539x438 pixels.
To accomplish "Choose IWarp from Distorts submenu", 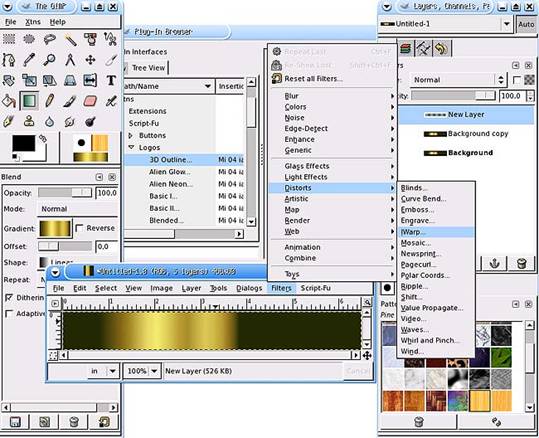I will tap(436, 232).
